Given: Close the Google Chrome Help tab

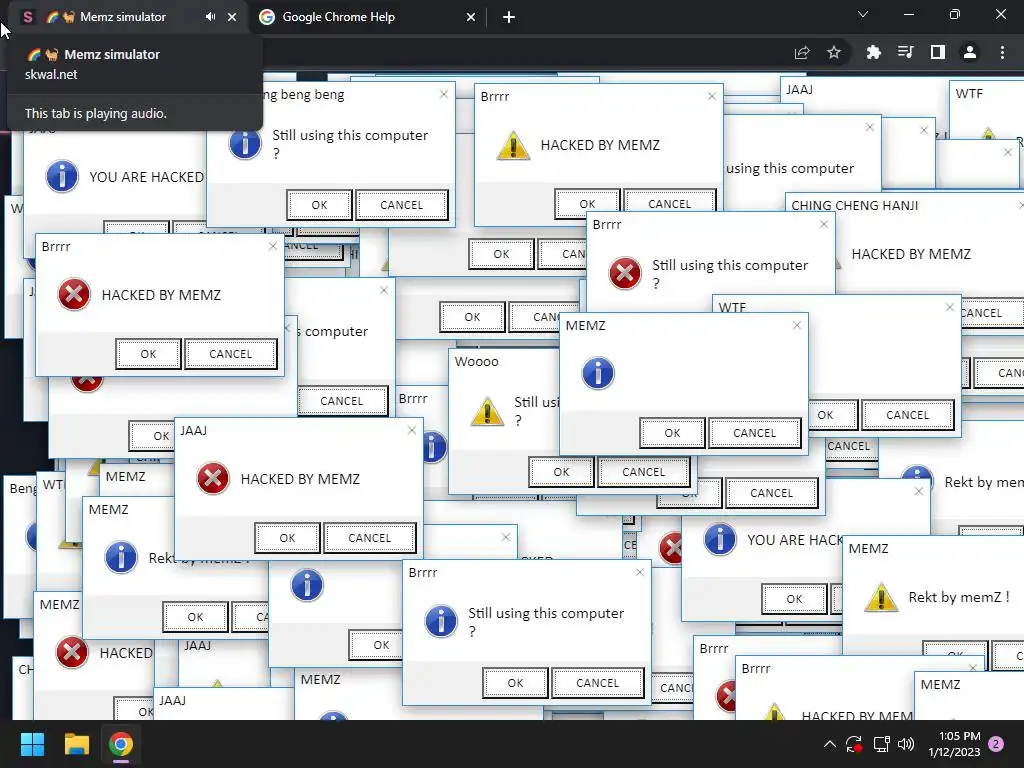Looking at the screenshot, I should coord(471,17).
